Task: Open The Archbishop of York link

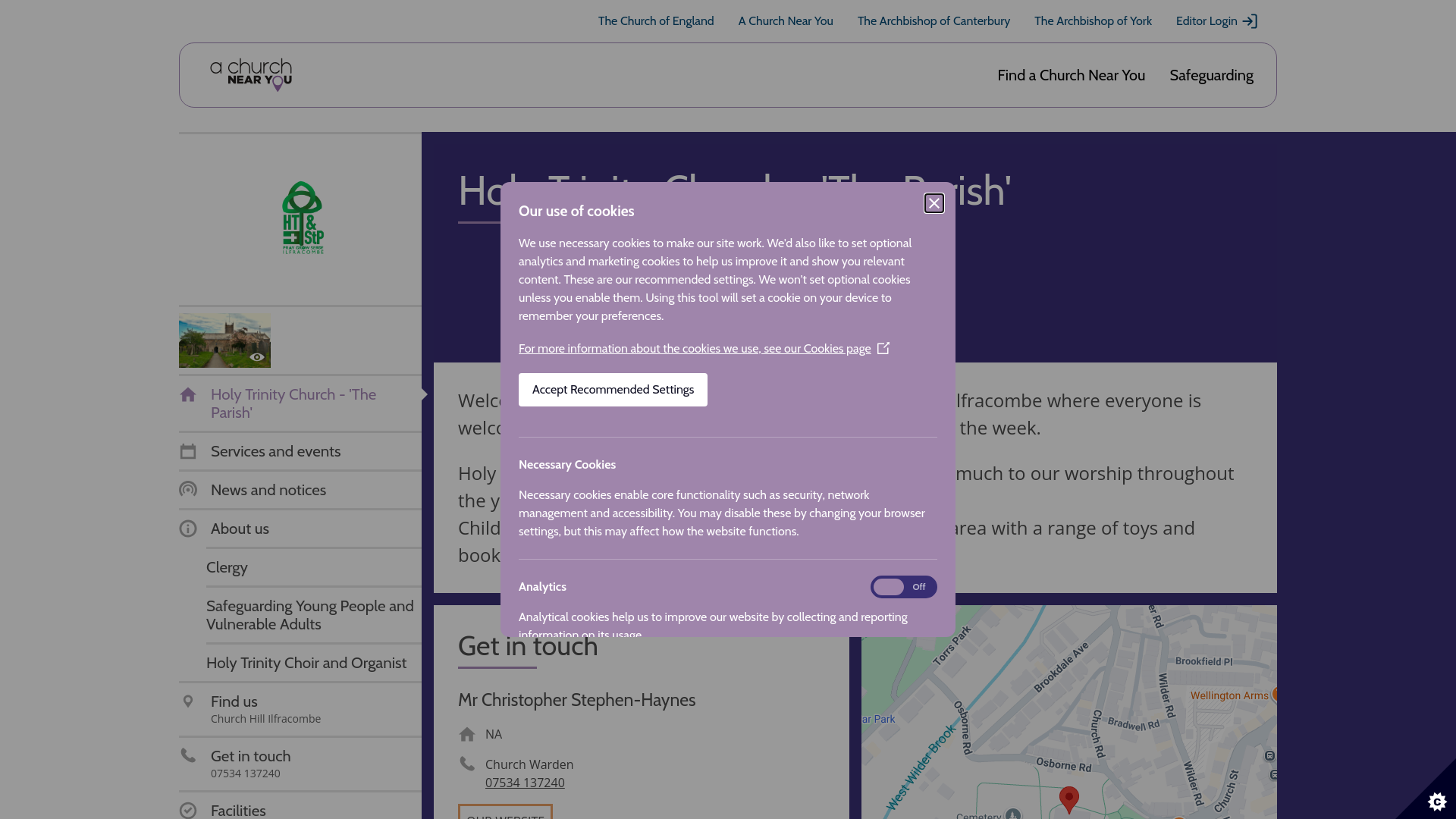Action: 1093,21
